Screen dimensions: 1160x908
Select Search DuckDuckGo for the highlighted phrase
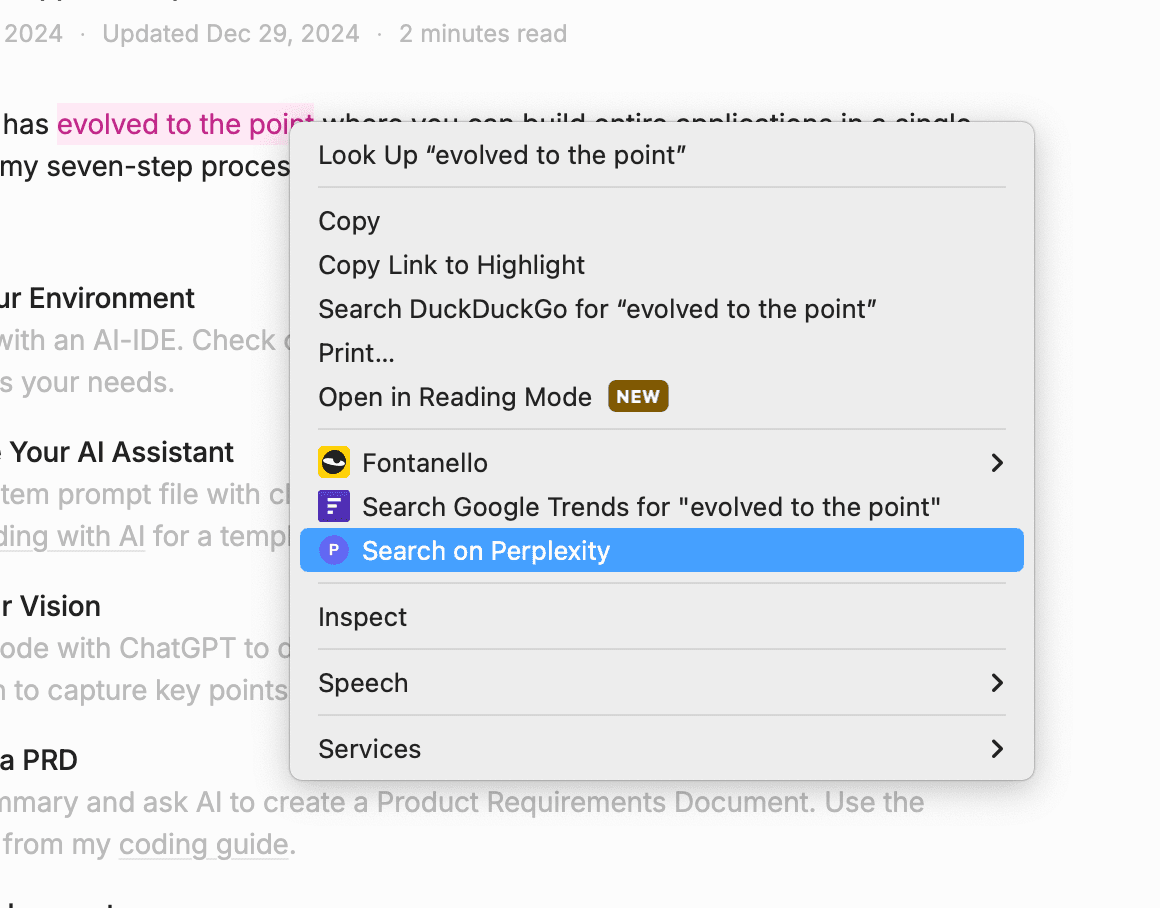pos(597,308)
